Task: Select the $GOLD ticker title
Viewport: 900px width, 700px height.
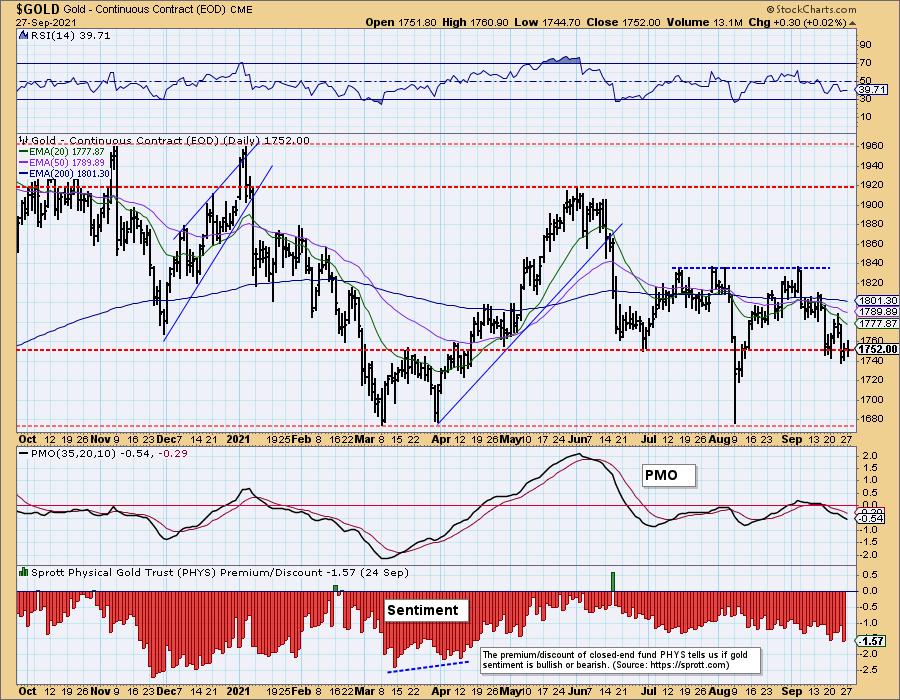Action: 38,9
